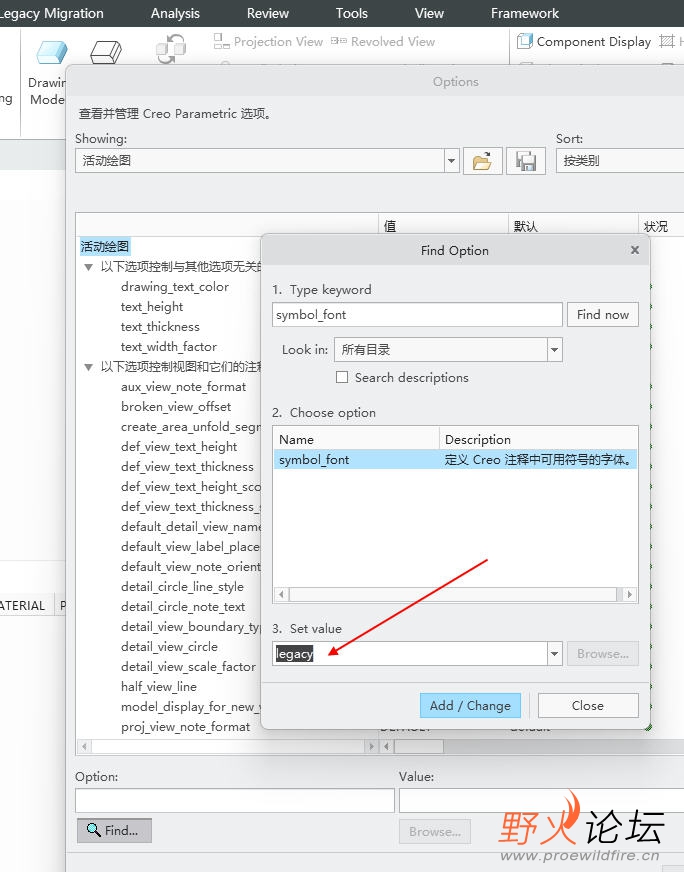The height and width of the screenshot is (872, 684).
Task: Collapse the first option group triangle
Action: click(88, 267)
